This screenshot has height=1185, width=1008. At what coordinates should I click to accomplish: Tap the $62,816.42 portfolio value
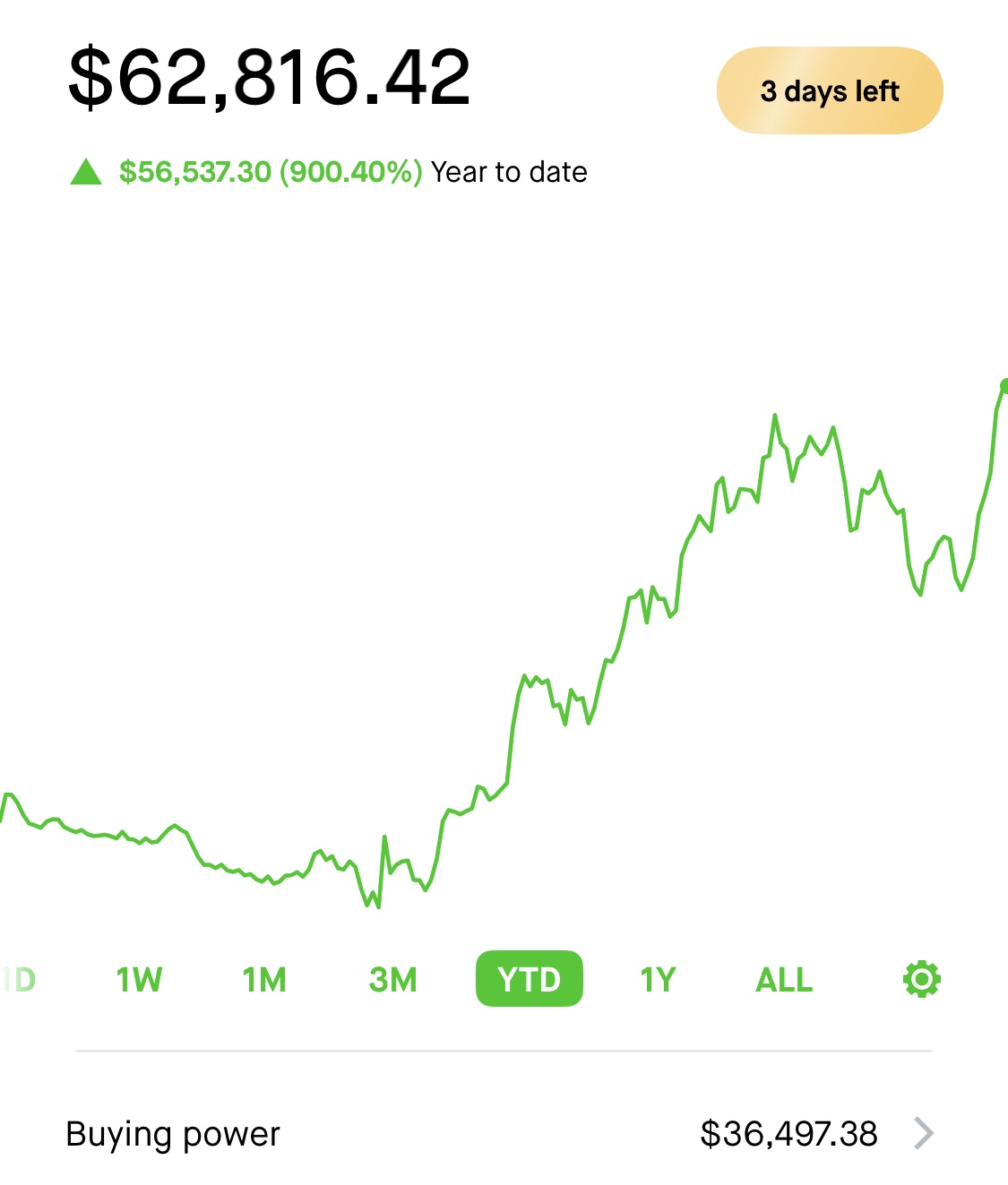[269, 77]
